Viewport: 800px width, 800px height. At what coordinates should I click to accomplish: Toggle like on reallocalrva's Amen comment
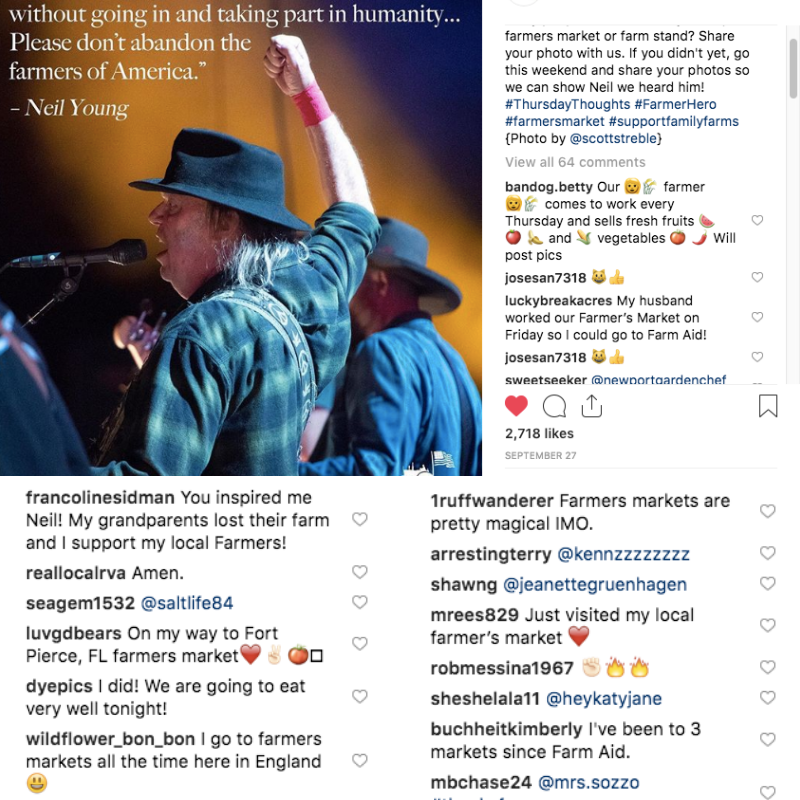click(360, 572)
